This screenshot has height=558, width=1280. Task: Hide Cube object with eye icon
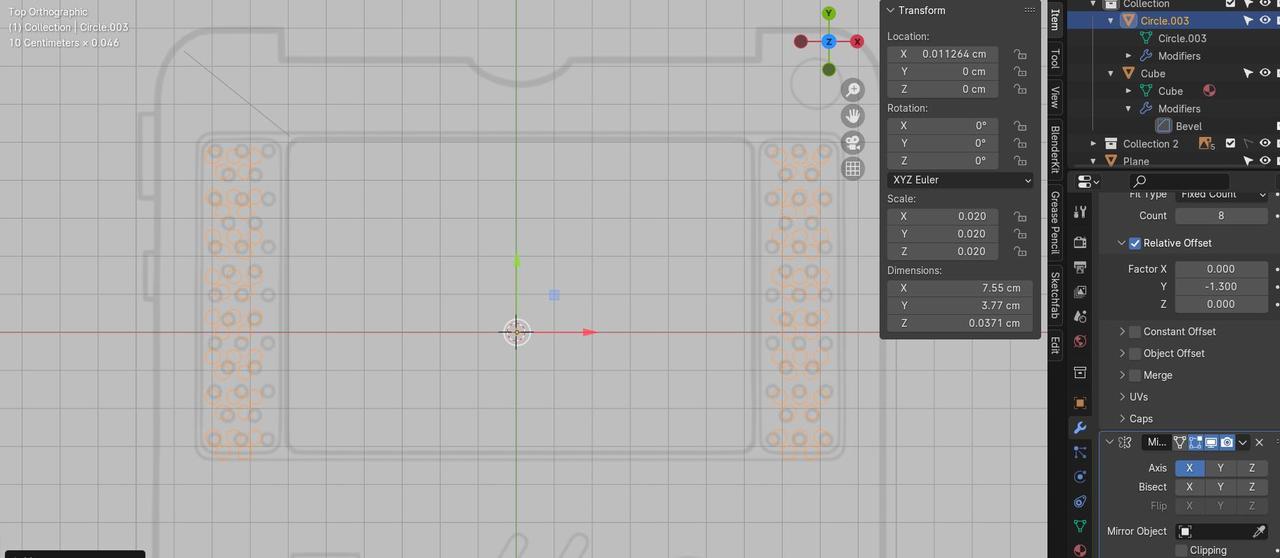1265,73
